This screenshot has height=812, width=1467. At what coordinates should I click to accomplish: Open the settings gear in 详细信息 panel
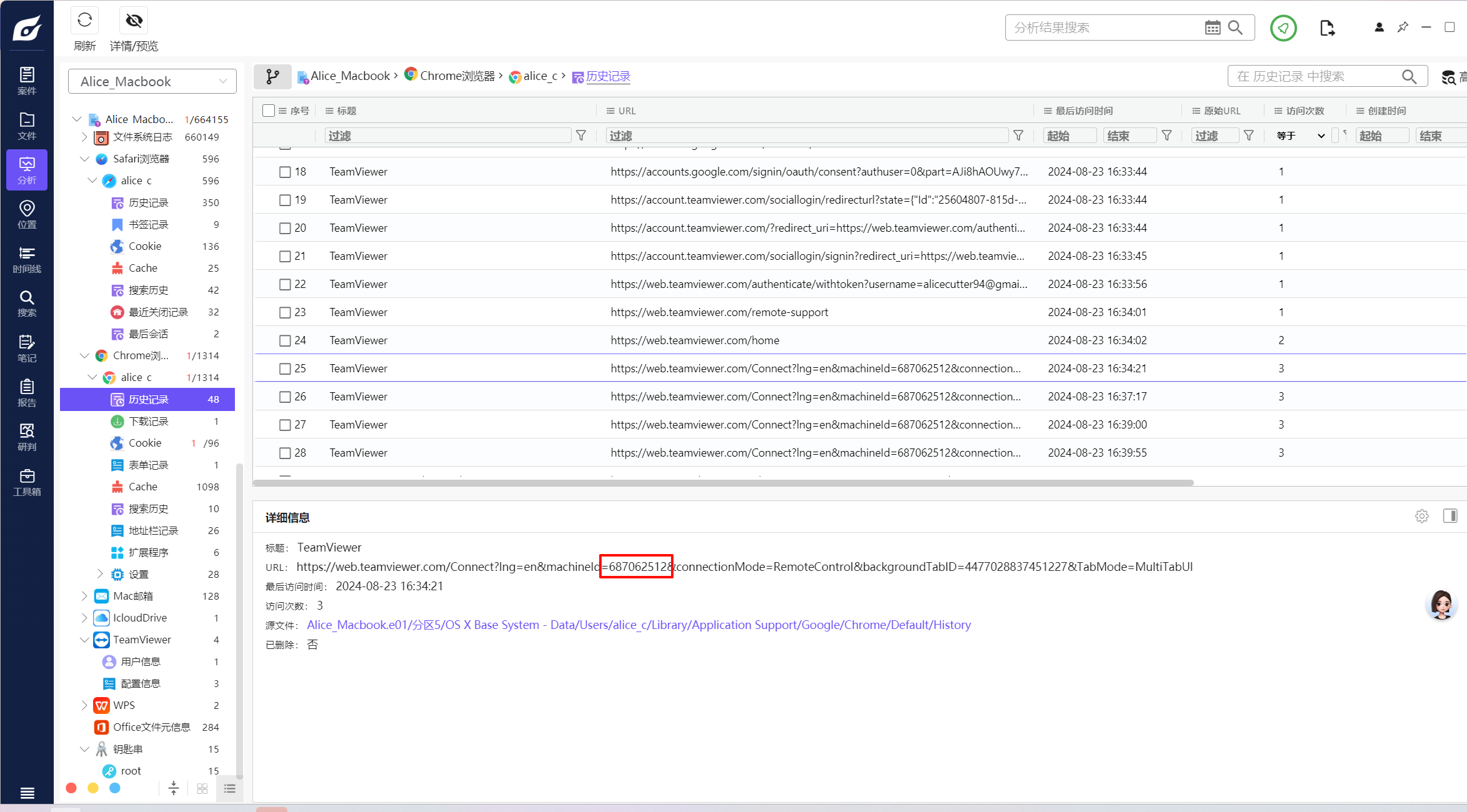[x=1421, y=516]
